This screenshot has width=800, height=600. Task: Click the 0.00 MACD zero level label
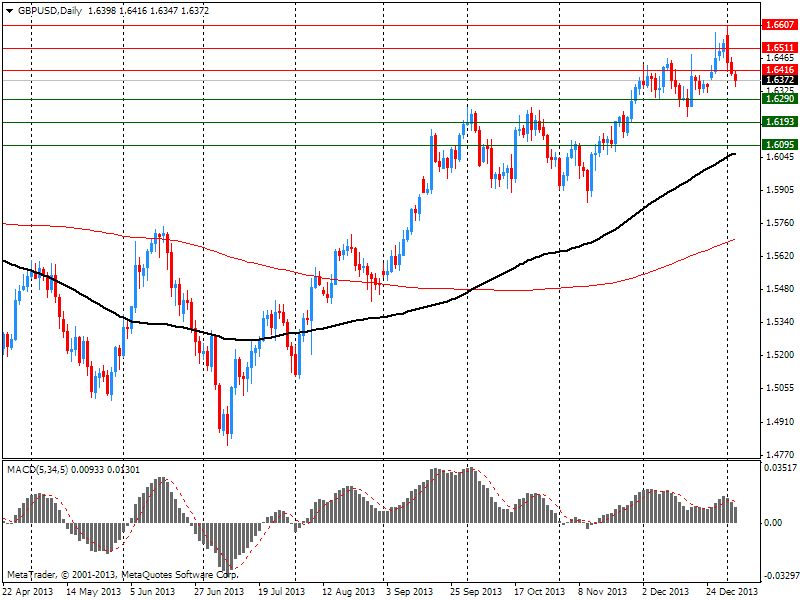pyautogui.click(x=773, y=522)
